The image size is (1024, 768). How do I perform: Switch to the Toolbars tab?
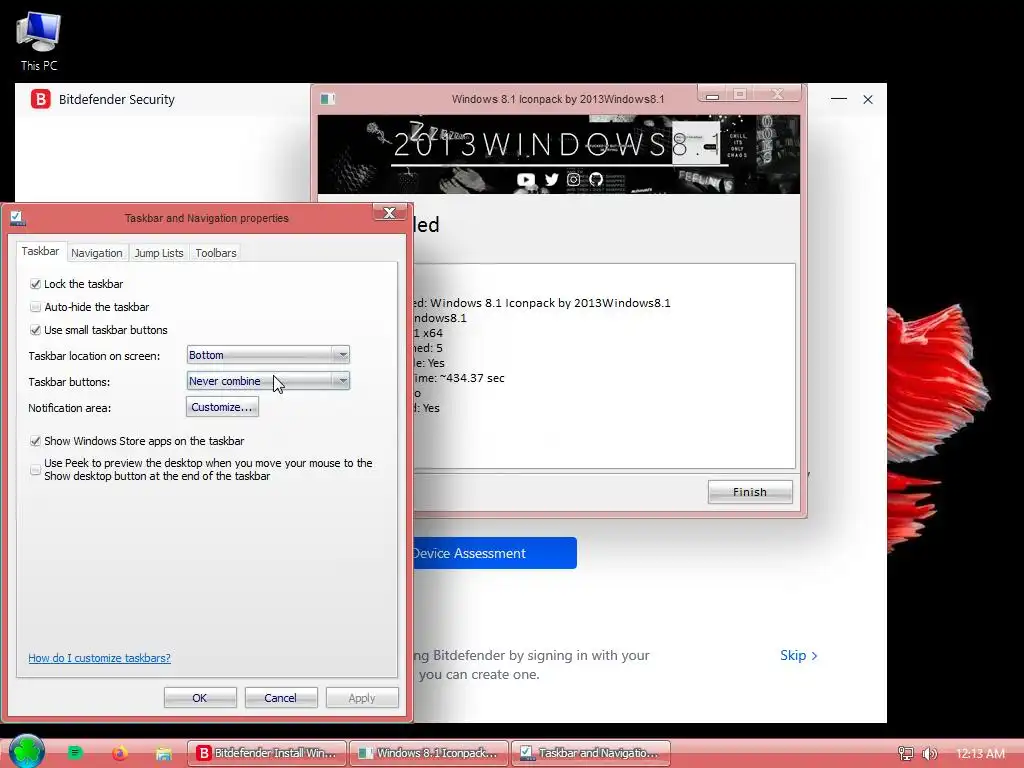coord(216,253)
